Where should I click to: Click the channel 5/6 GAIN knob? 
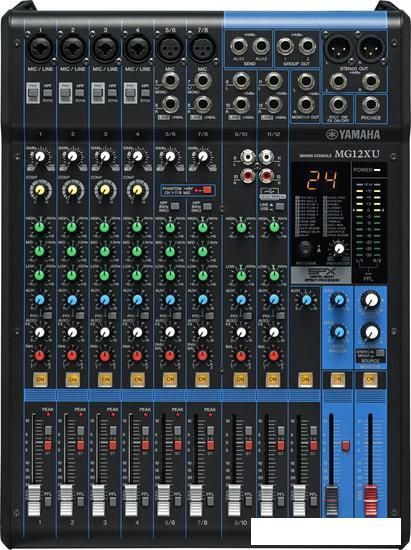[x=170, y=156]
